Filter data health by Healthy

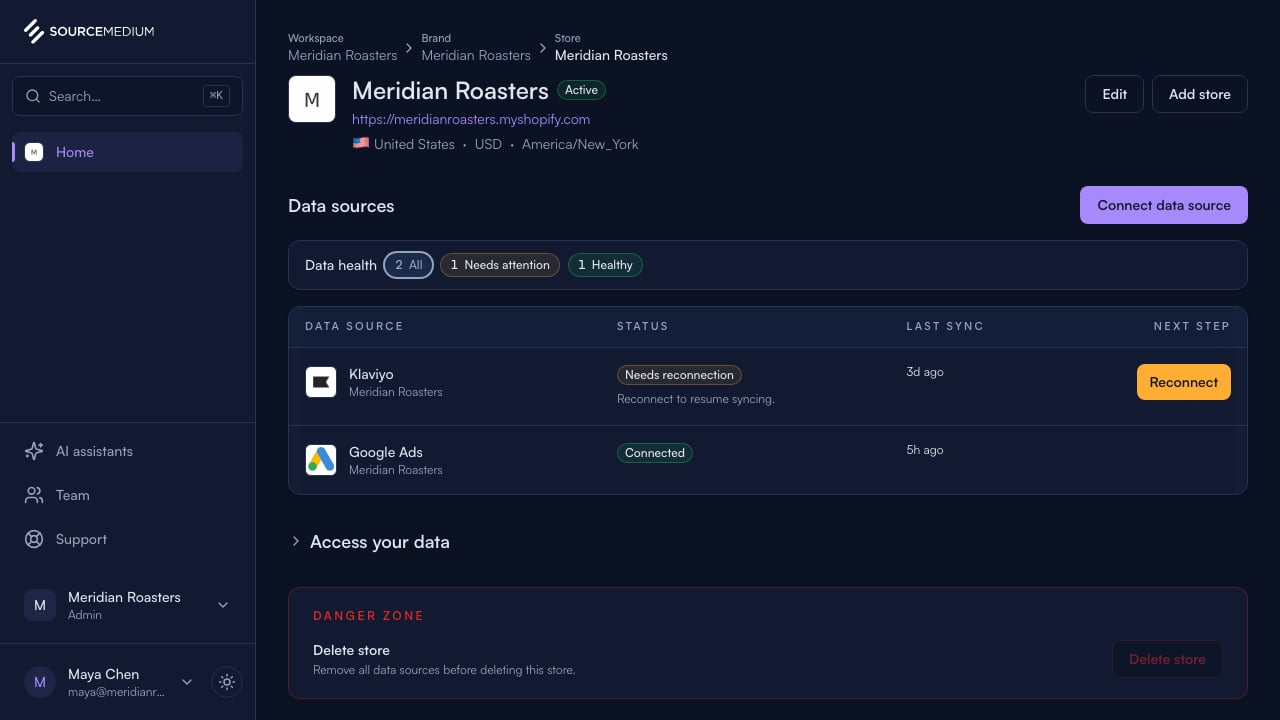point(605,265)
